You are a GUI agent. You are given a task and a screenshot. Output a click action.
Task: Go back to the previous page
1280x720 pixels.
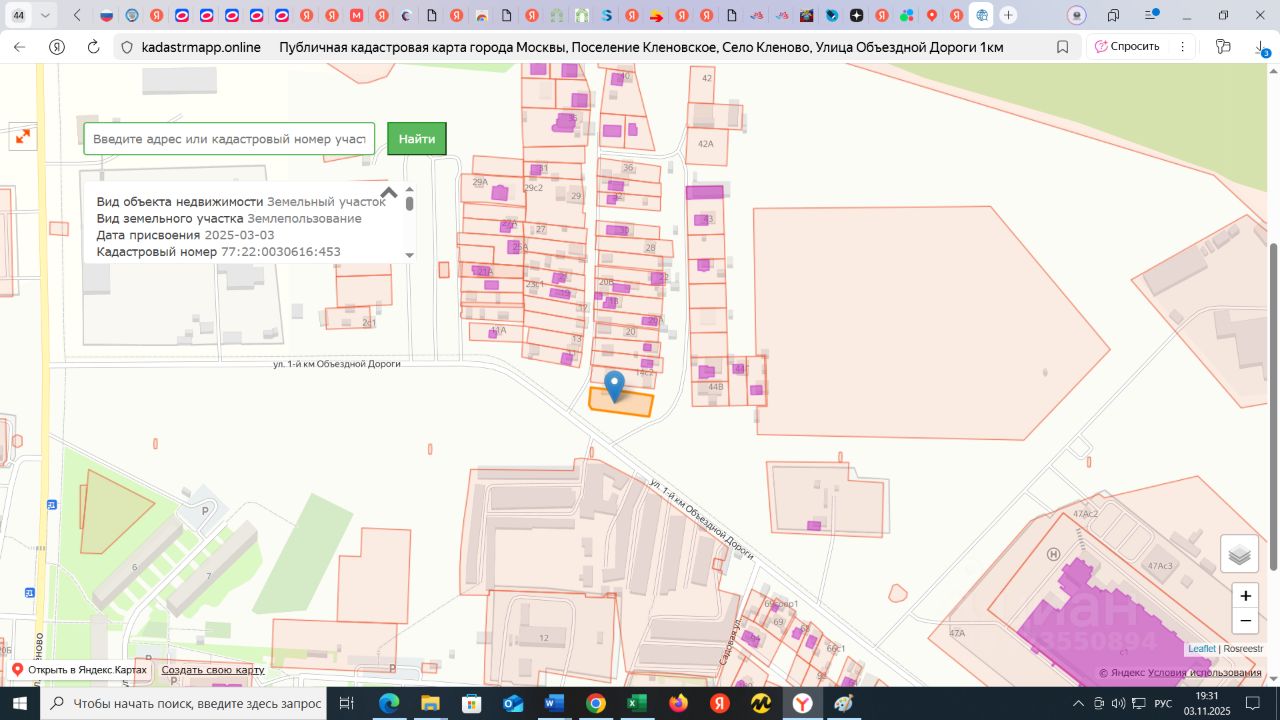click(x=19, y=47)
